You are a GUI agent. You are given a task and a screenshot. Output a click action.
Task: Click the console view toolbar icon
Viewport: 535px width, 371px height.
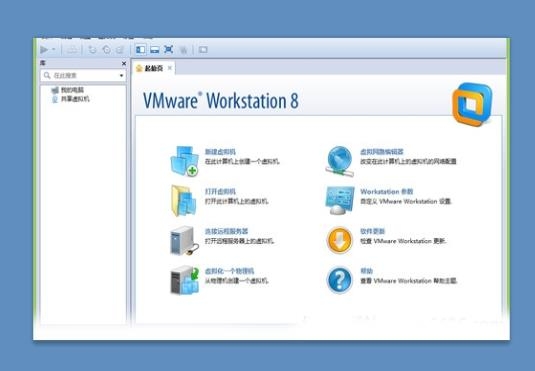point(203,50)
